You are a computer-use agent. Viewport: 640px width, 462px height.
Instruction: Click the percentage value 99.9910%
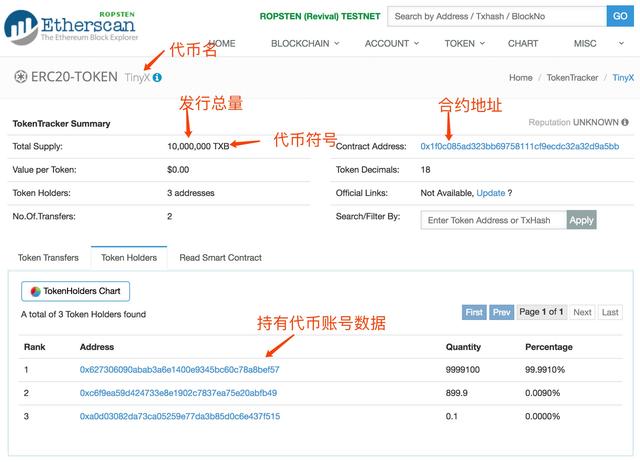(x=545, y=370)
